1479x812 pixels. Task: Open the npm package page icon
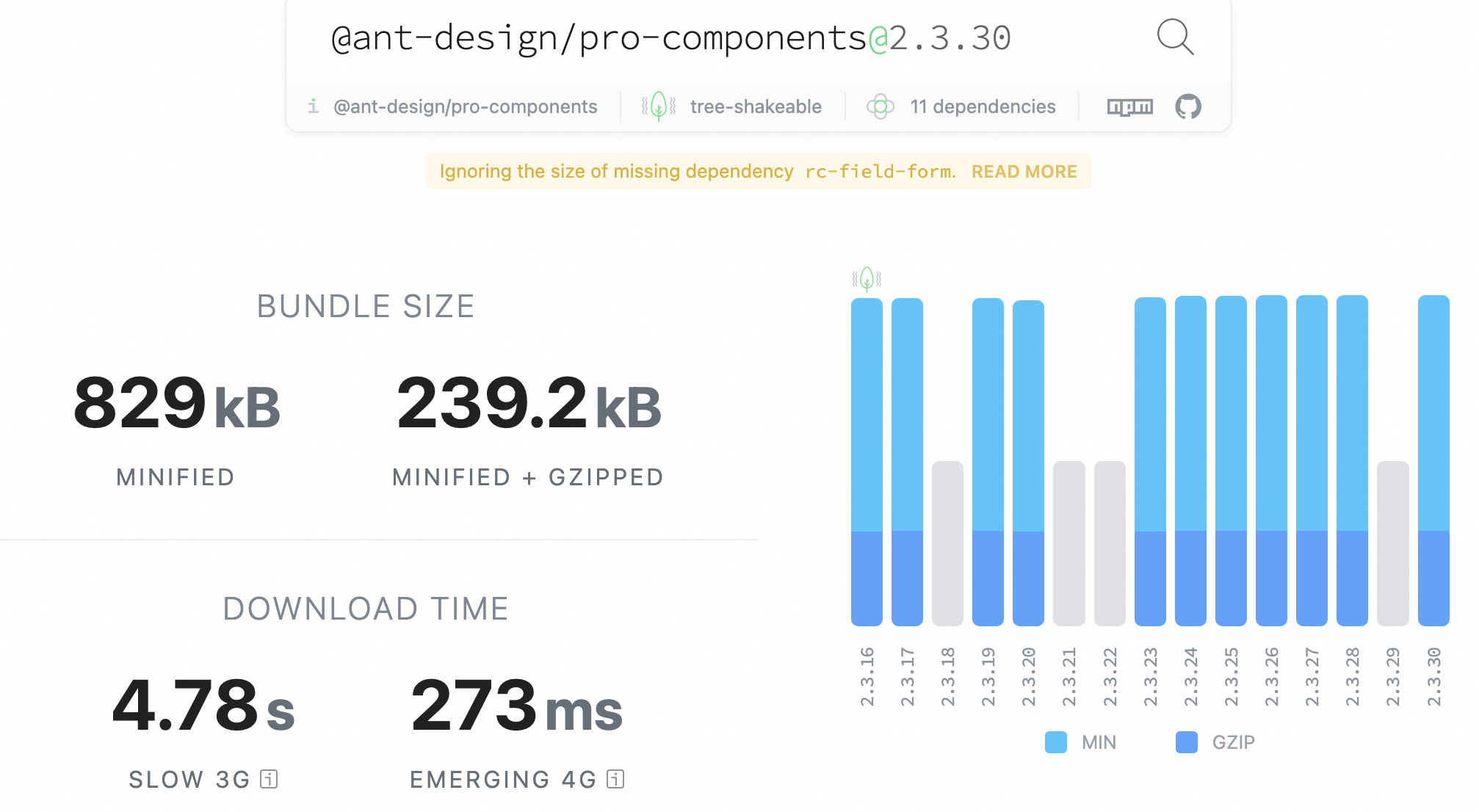pos(1129,107)
